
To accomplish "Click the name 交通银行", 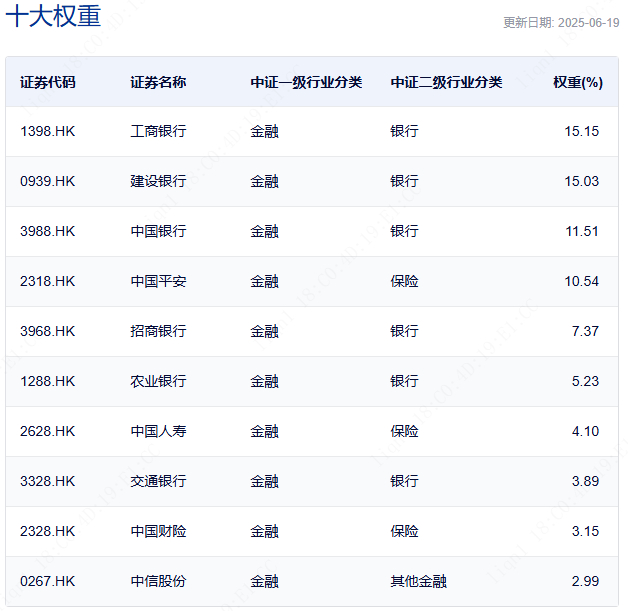I will [x=158, y=481].
